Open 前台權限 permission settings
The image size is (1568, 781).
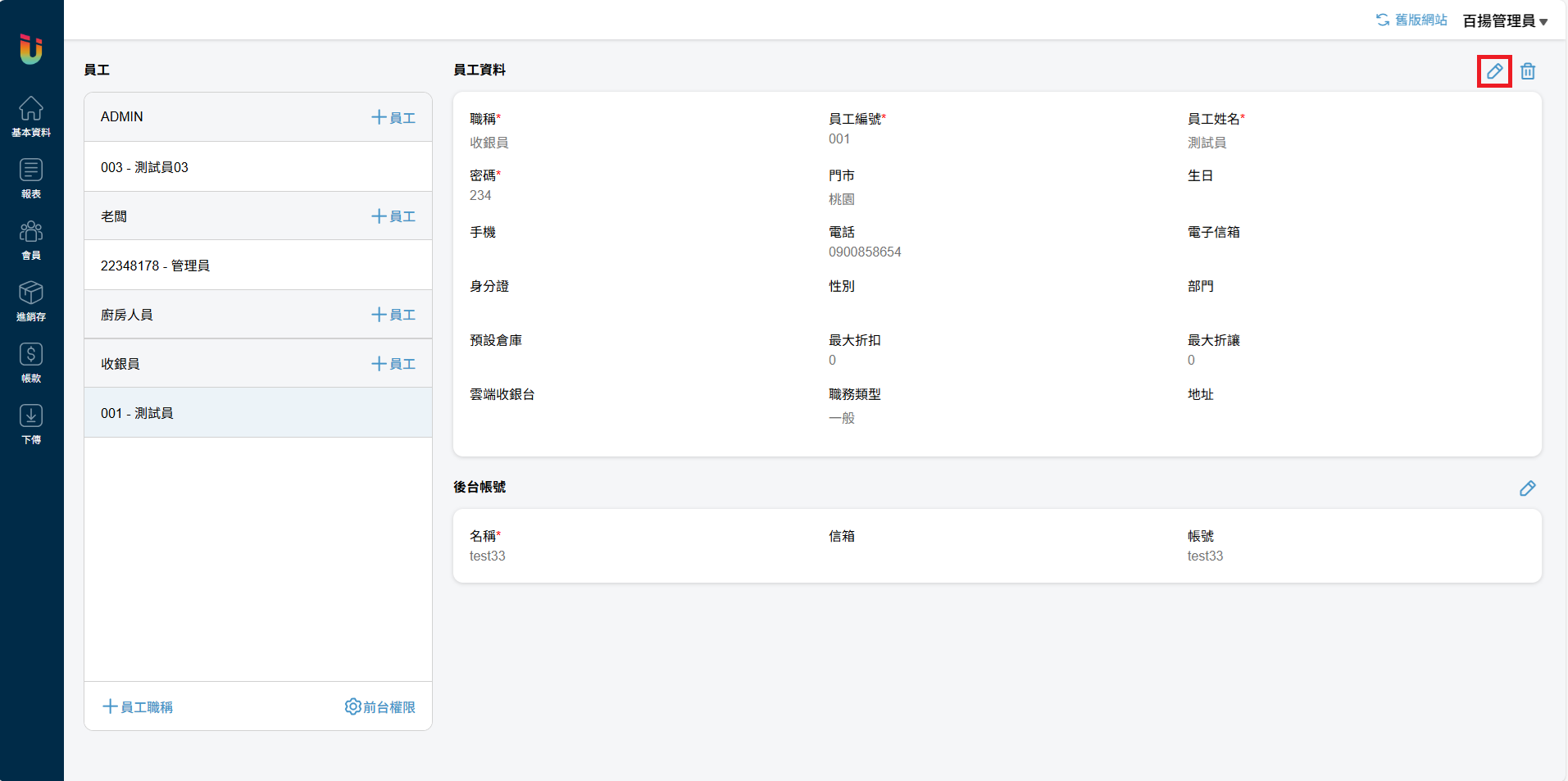pos(380,706)
